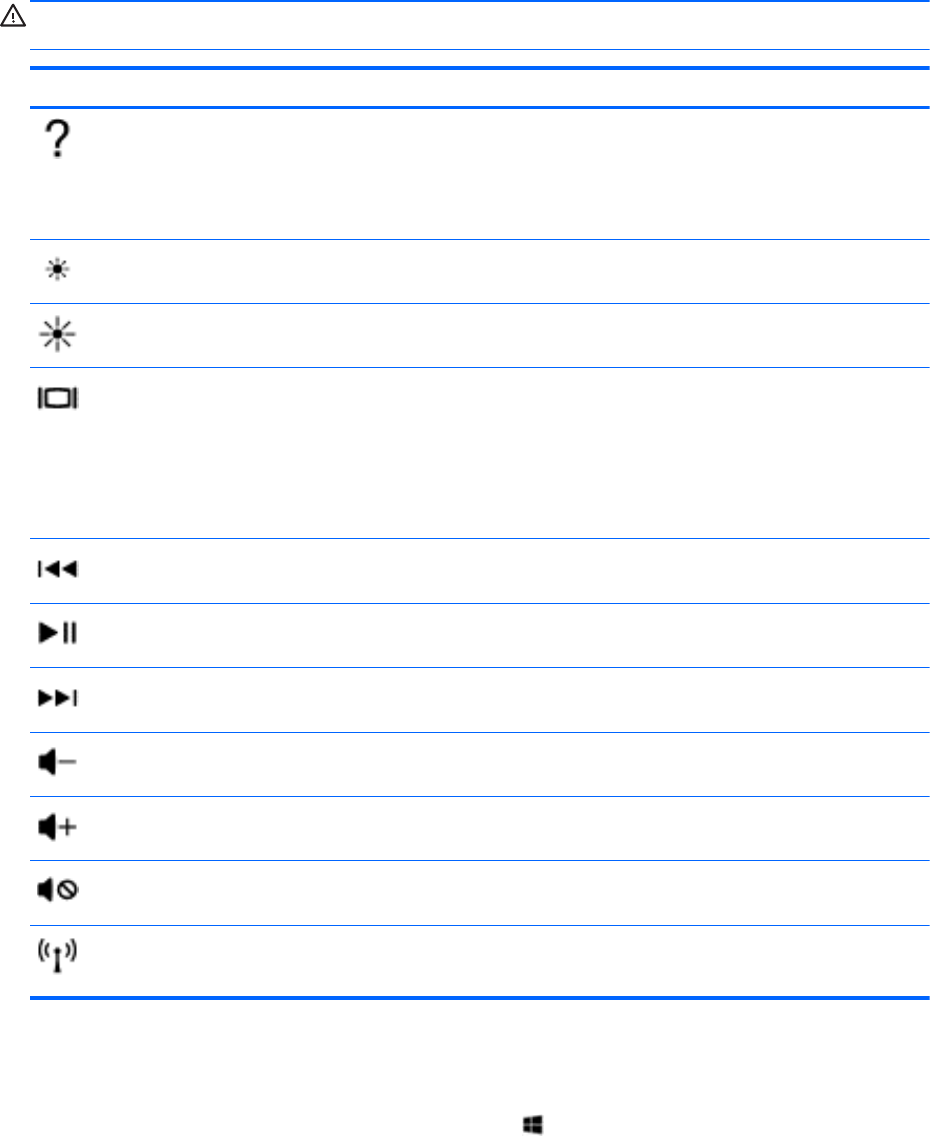Toggle the wireless antenna icon
The width and height of the screenshot is (930, 1136).
coord(59,957)
